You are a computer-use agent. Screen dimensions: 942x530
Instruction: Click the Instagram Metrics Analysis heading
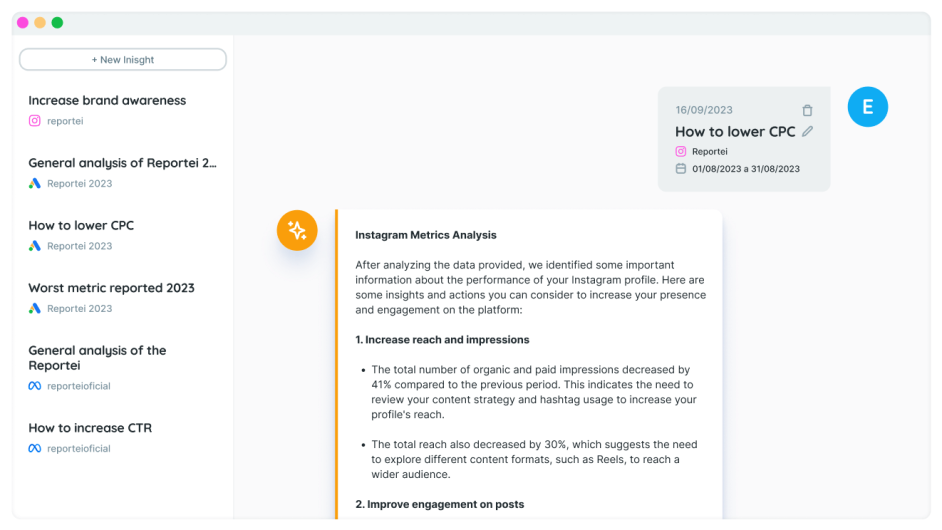pyautogui.click(x=426, y=235)
